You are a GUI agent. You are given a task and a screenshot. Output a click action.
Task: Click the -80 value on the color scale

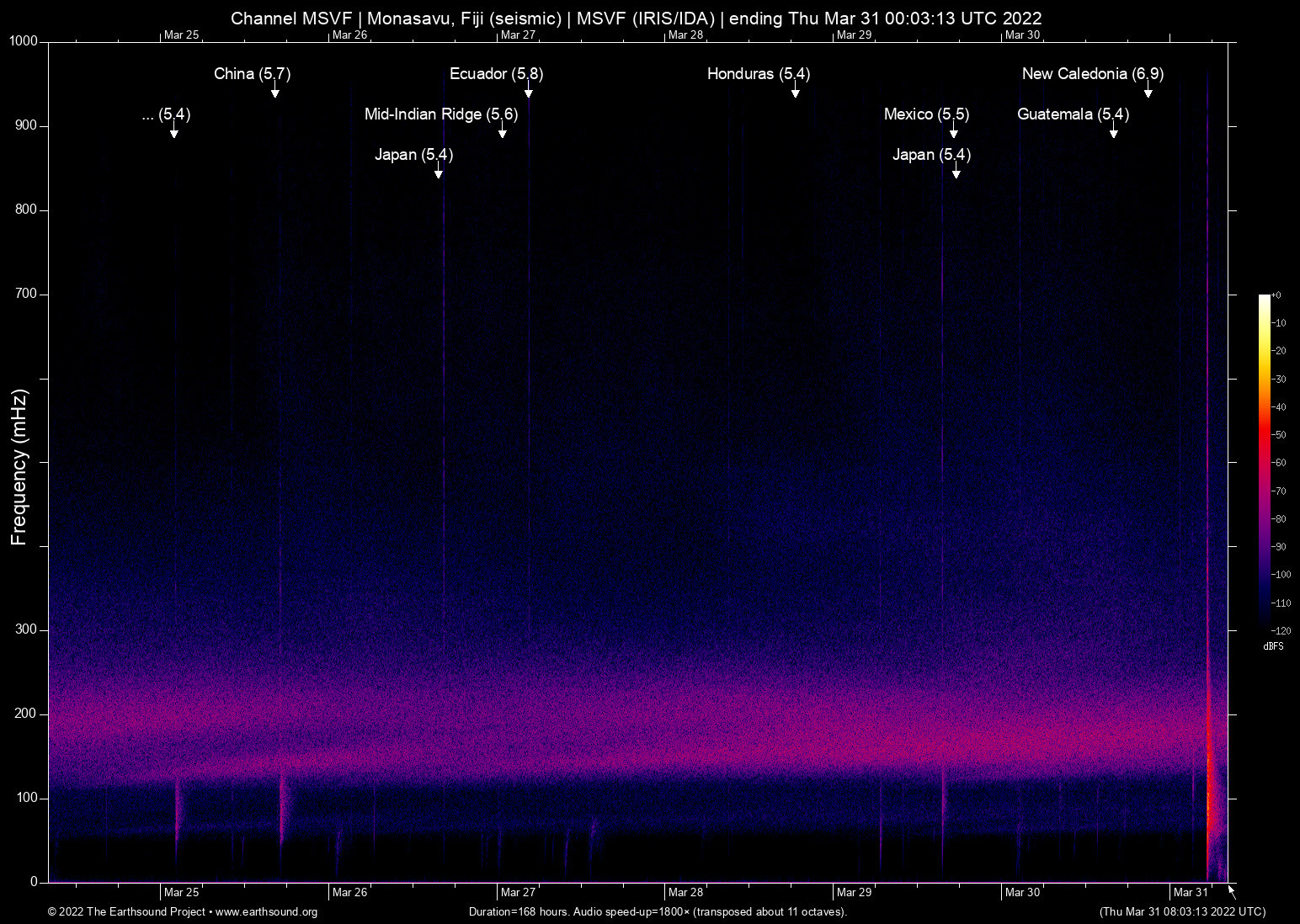click(x=1278, y=519)
